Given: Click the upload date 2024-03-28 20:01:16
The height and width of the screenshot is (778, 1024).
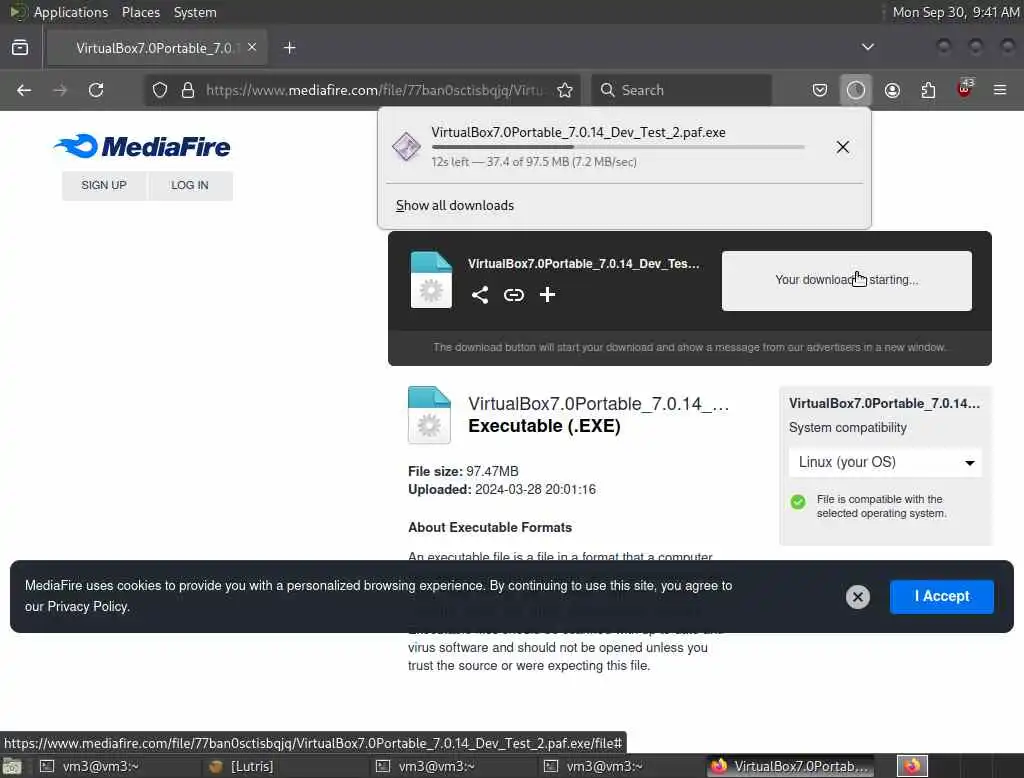Looking at the screenshot, I should coord(536,490).
